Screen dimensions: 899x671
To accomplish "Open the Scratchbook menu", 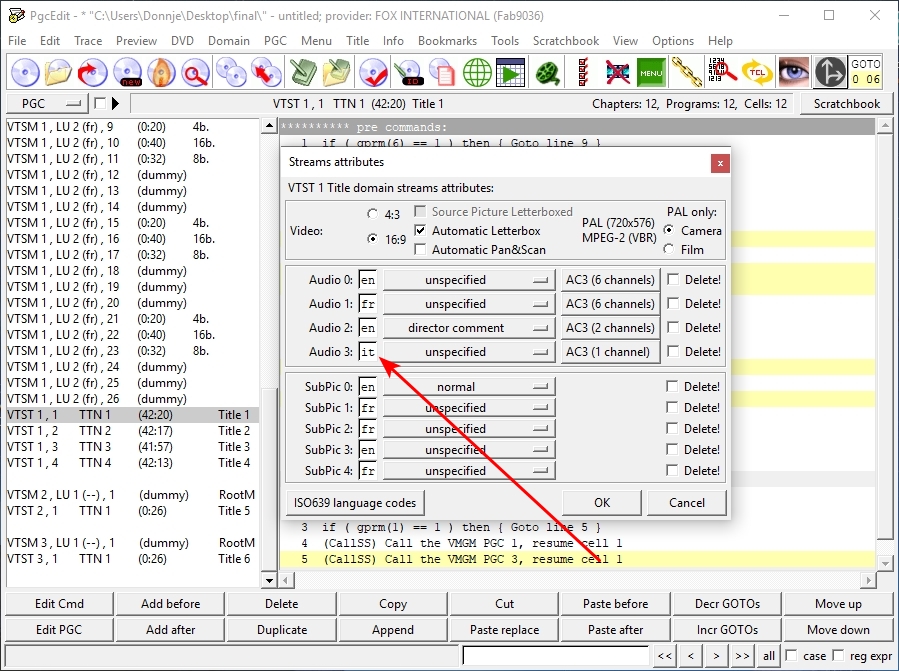I will [x=566, y=41].
